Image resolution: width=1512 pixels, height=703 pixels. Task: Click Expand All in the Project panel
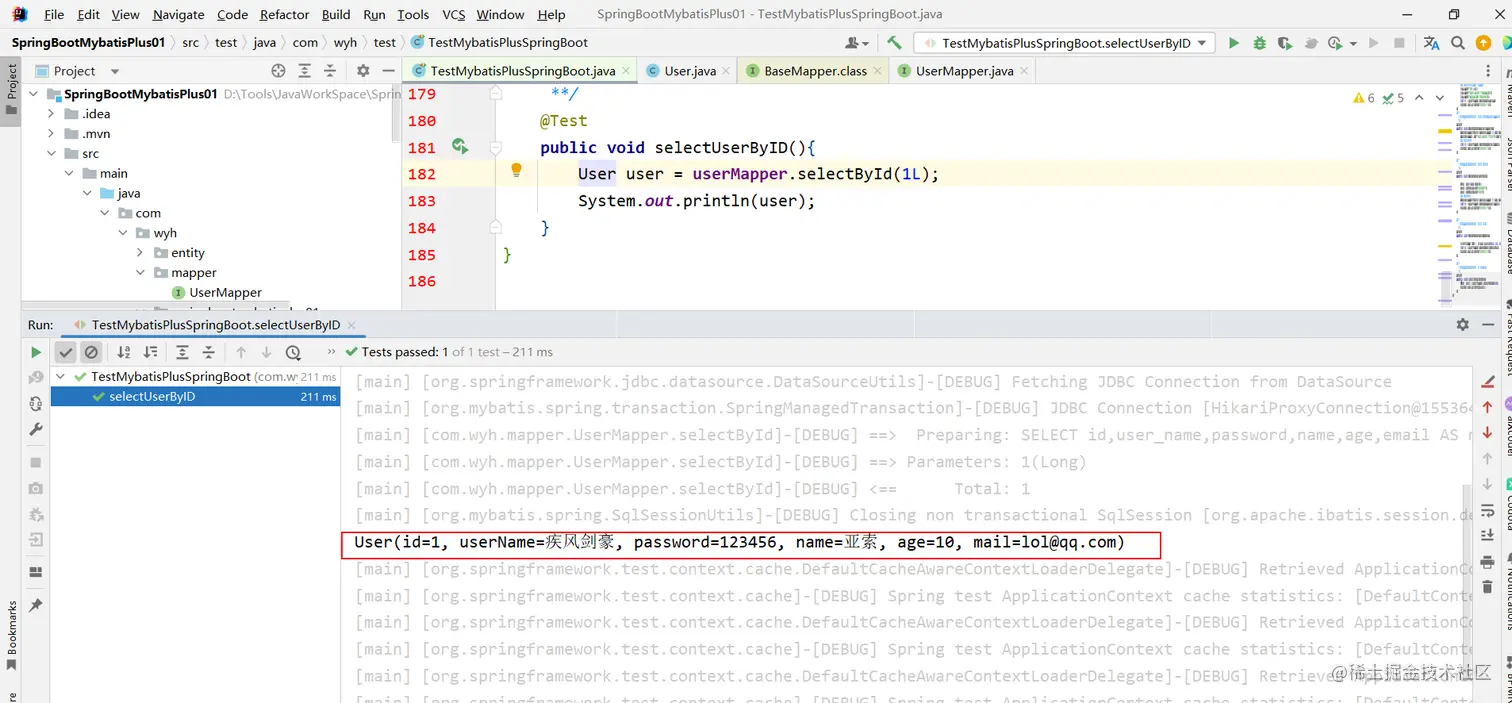coord(303,71)
